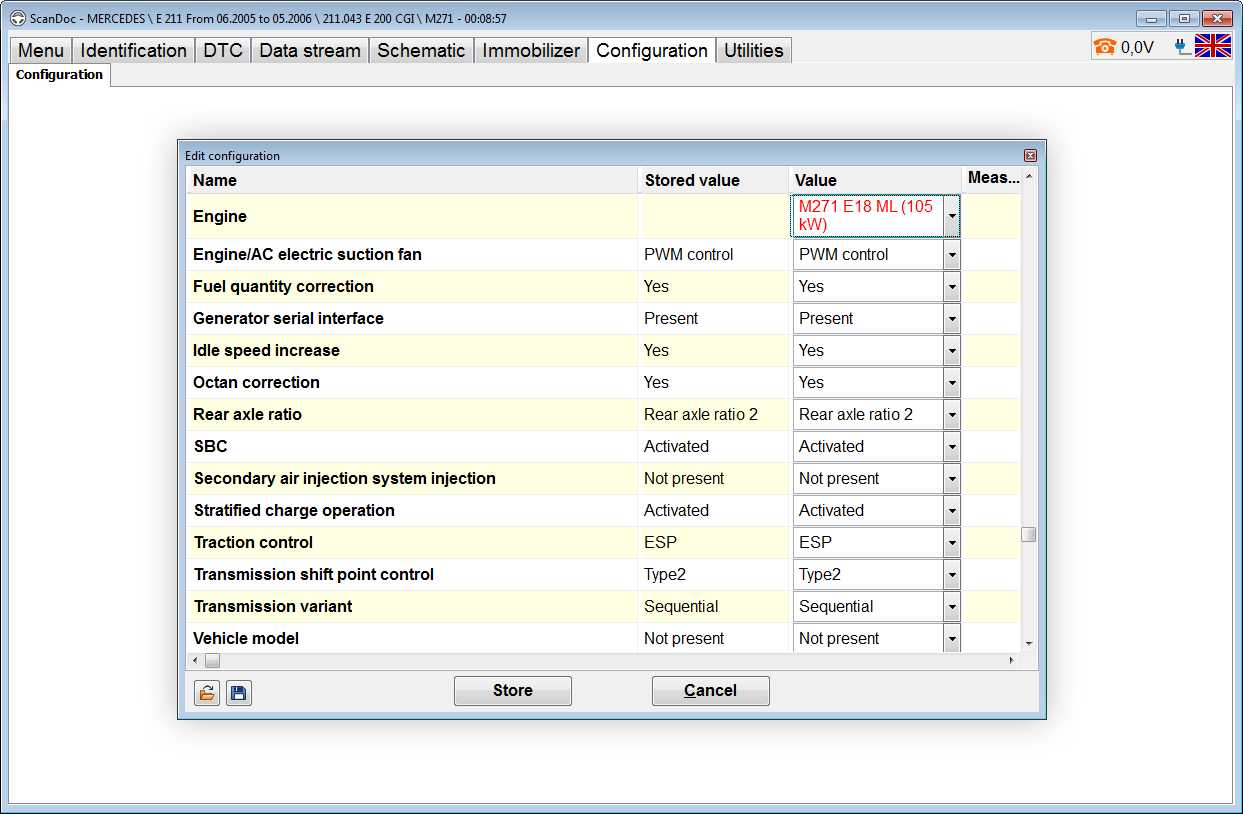Click the UK flag language icon
Image resolution: width=1243 pixels, height=814 pixels.
point(1213,46)
